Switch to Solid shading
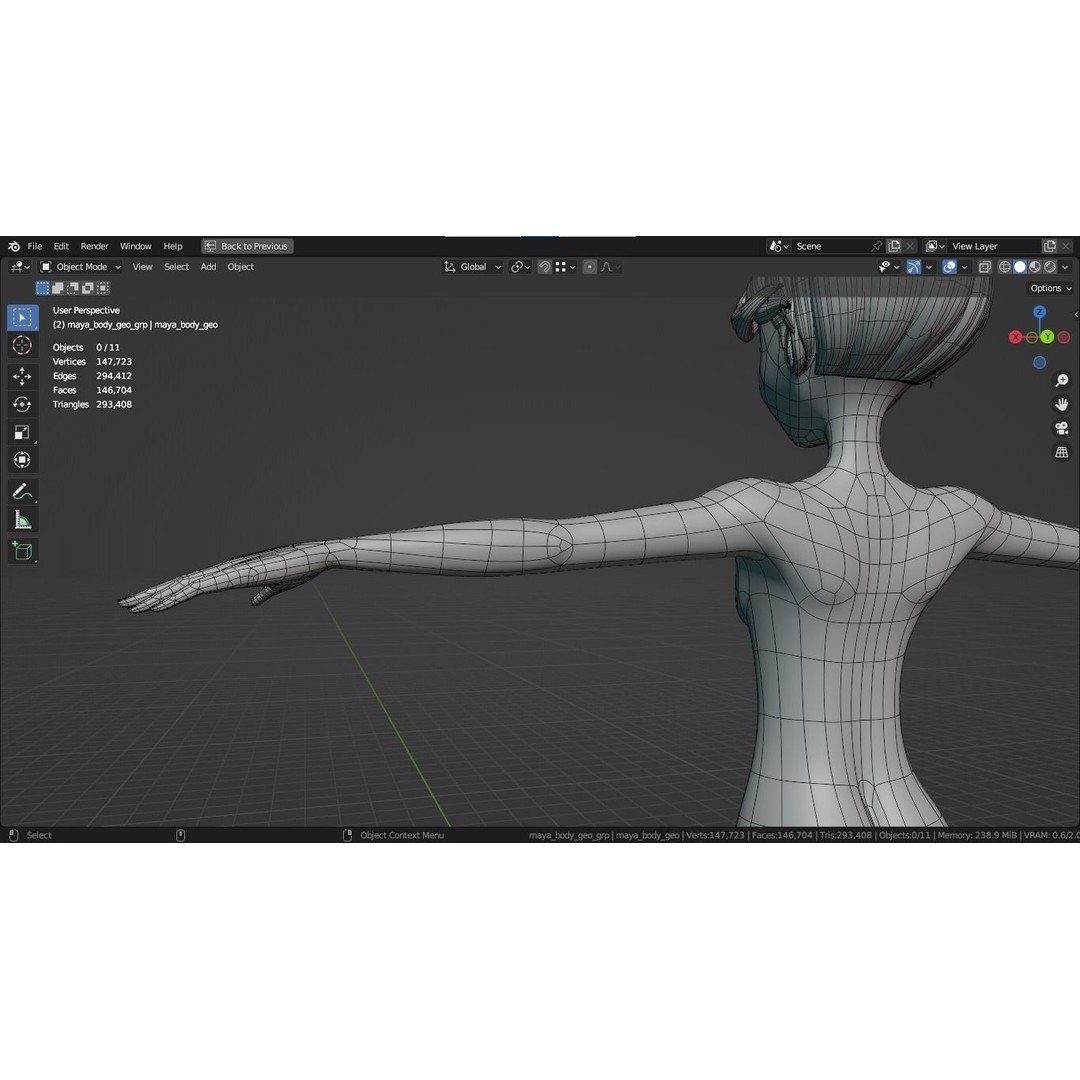The width and height of the screenshot is (1080, 1080). coord(1020,267)
